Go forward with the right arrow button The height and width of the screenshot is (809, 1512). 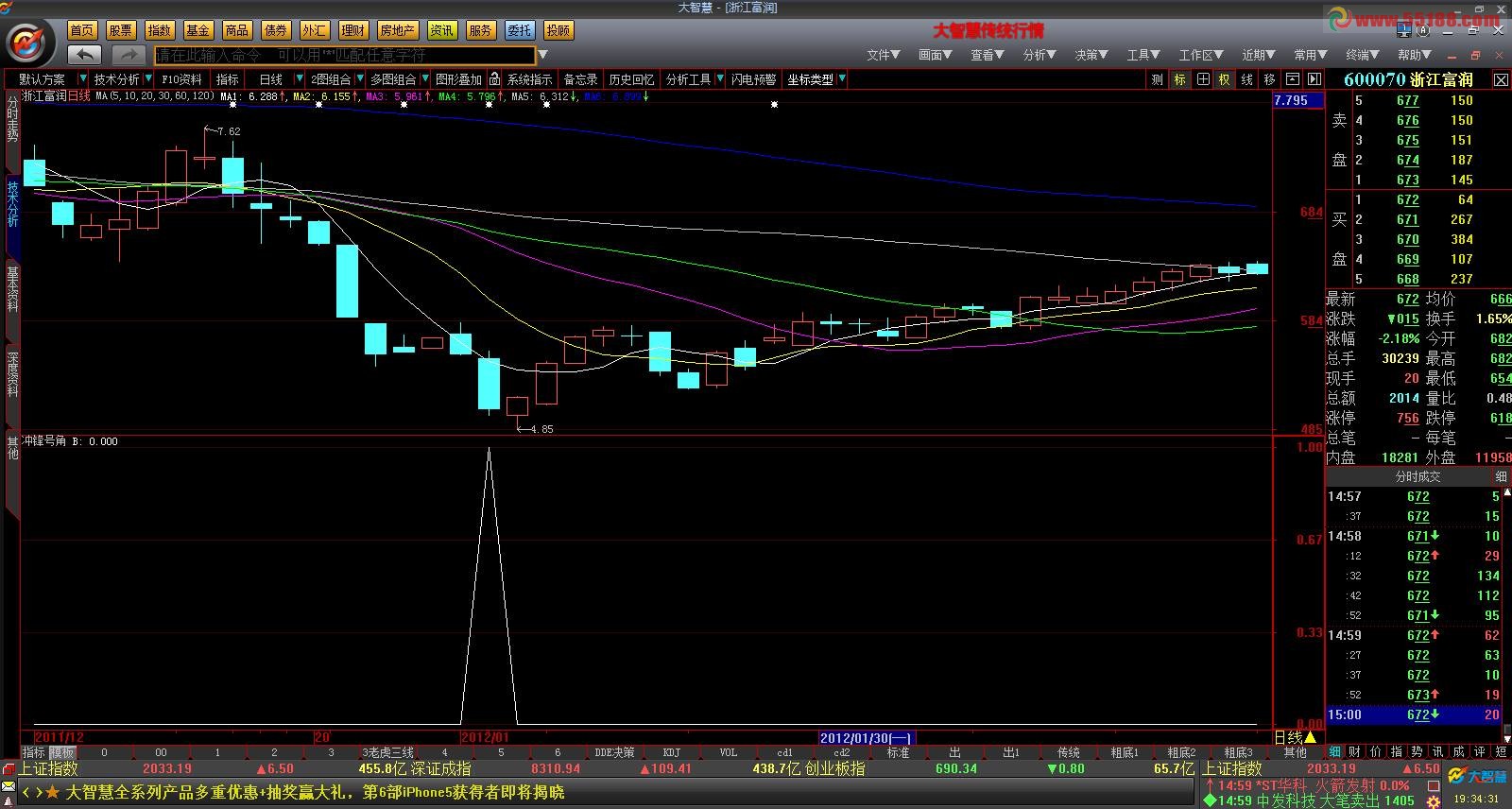point(129,55)
